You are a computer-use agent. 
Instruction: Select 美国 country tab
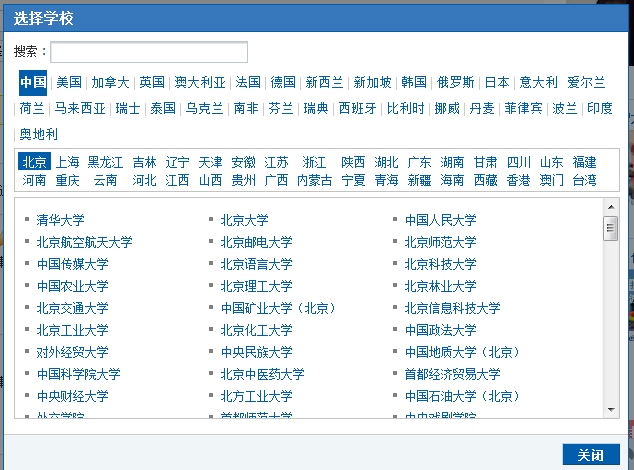pos(69,83)
